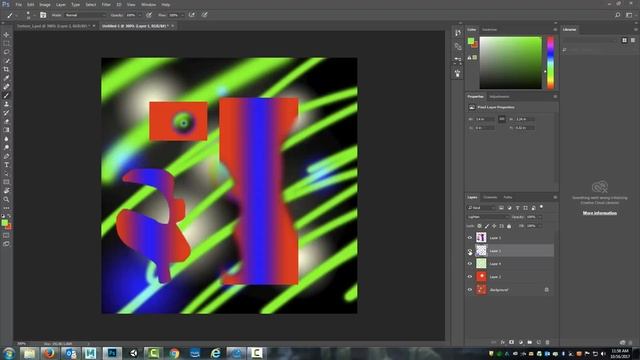Click the Create new group folder icon
This screenshot has width=640, height=360.
pyautogui.click(x=529, y=342)
